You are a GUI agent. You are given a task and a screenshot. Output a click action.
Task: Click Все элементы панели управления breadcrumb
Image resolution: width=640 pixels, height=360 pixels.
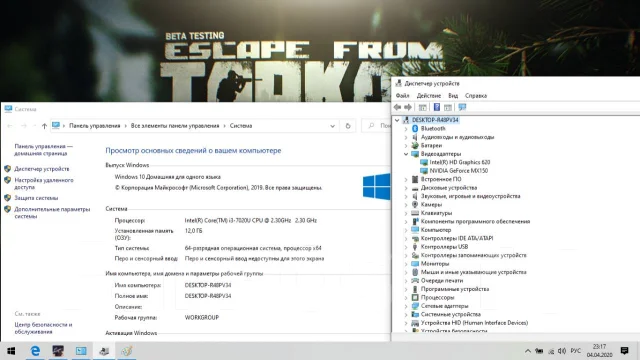click(175, 126)
